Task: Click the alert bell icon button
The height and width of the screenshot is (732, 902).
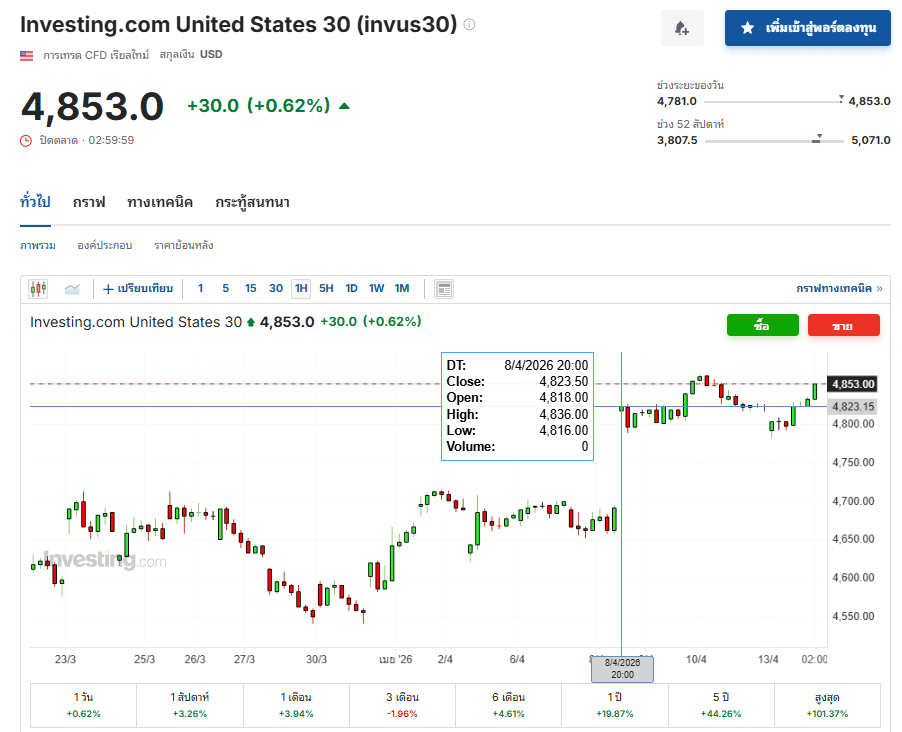Action: tap(682, 28)
